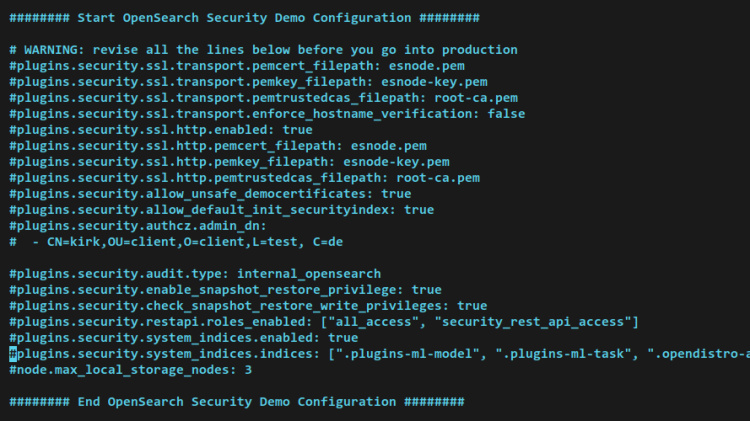Click the WARNING revise all lines comment
The height and width of the screenshot is (421, 750).
263,50
